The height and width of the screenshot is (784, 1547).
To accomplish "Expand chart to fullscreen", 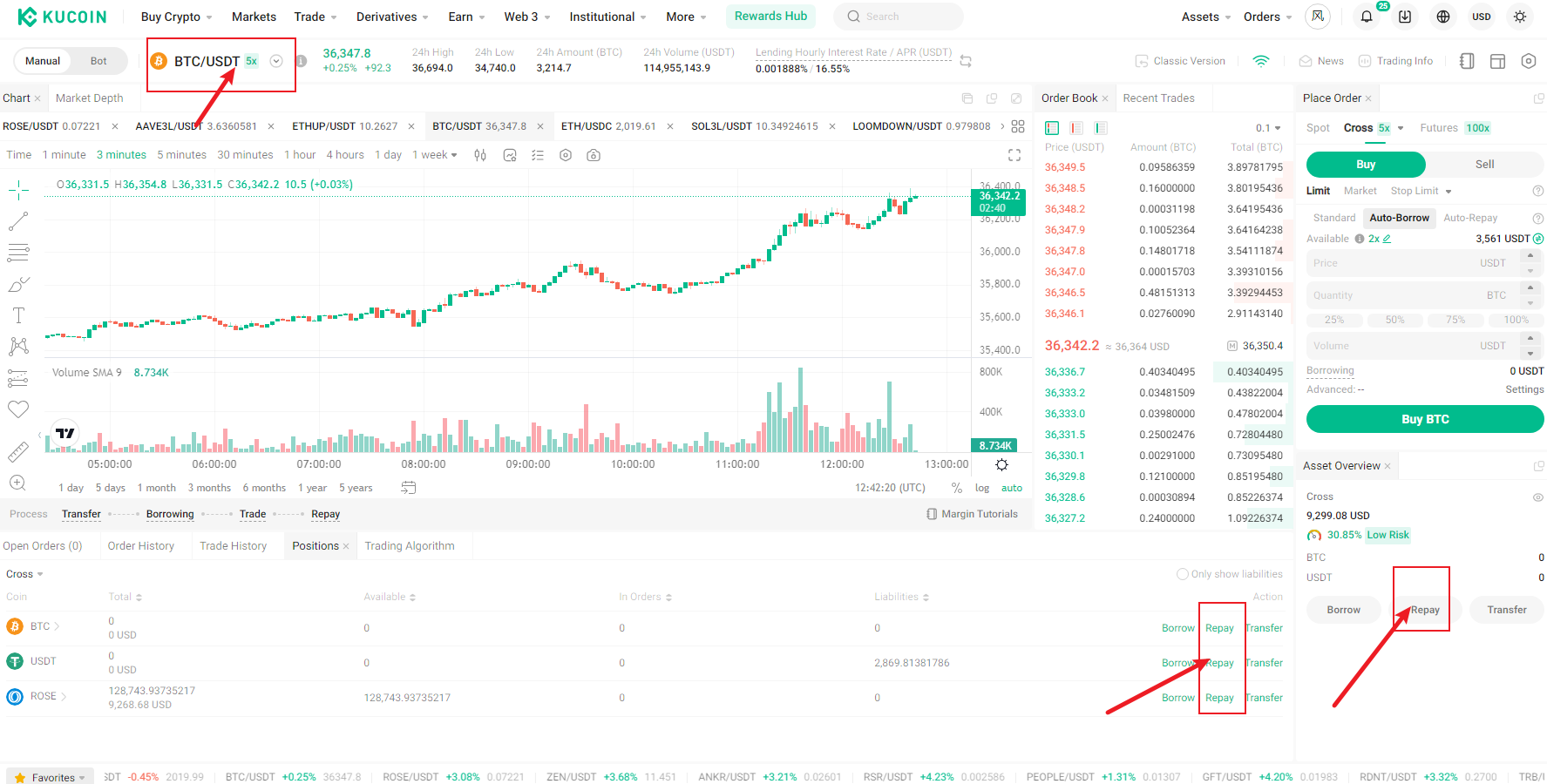I will (1014, 155).
